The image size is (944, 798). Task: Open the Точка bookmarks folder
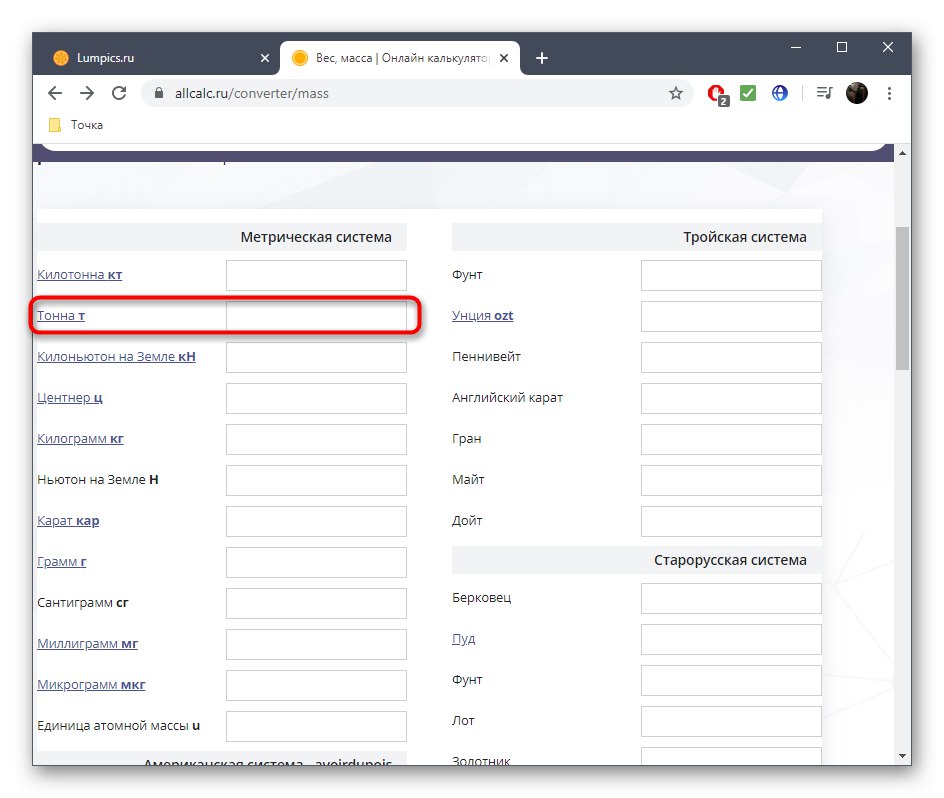76,125
